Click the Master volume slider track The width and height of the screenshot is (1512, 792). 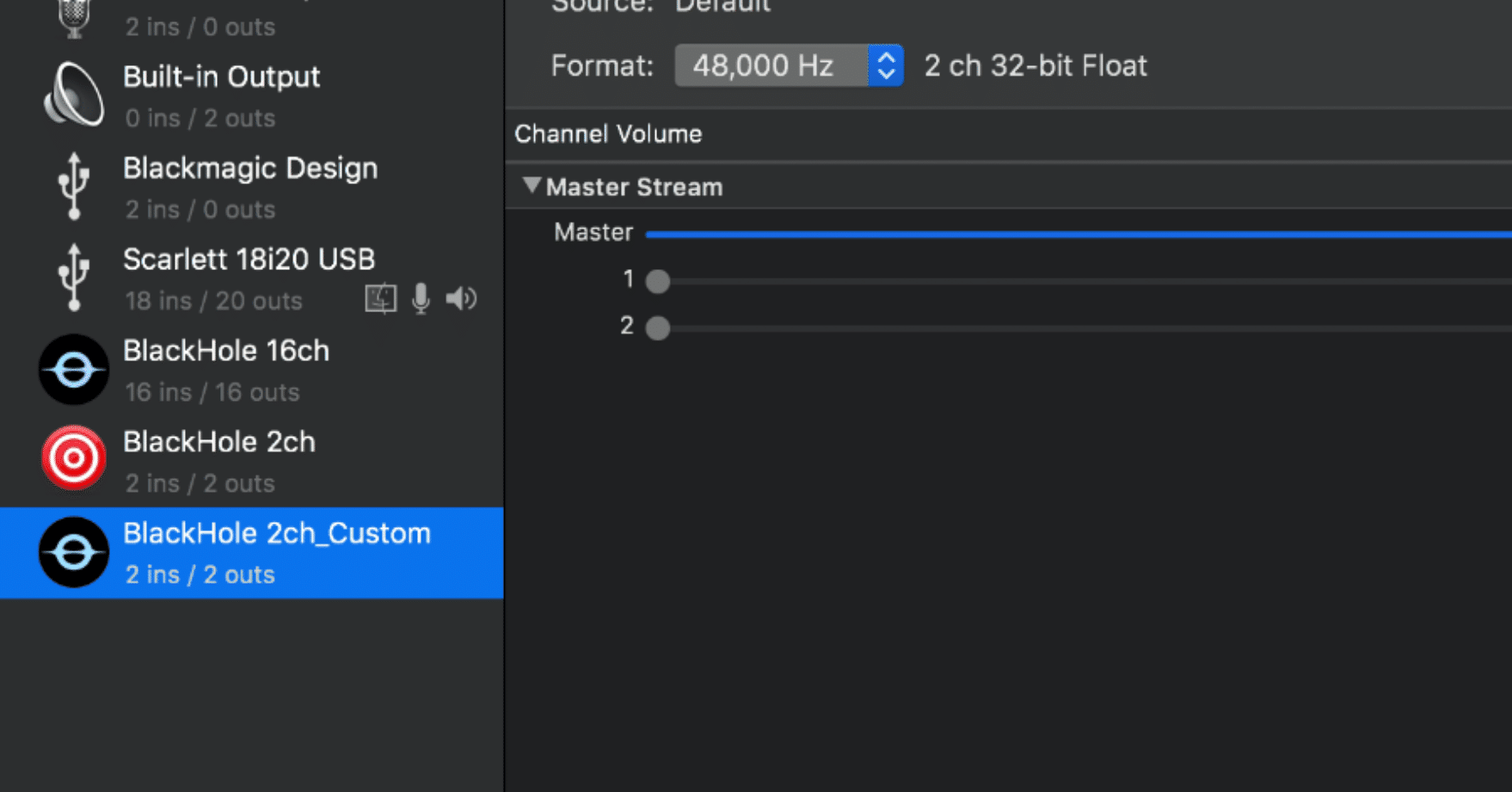(x=1075, y=233)
